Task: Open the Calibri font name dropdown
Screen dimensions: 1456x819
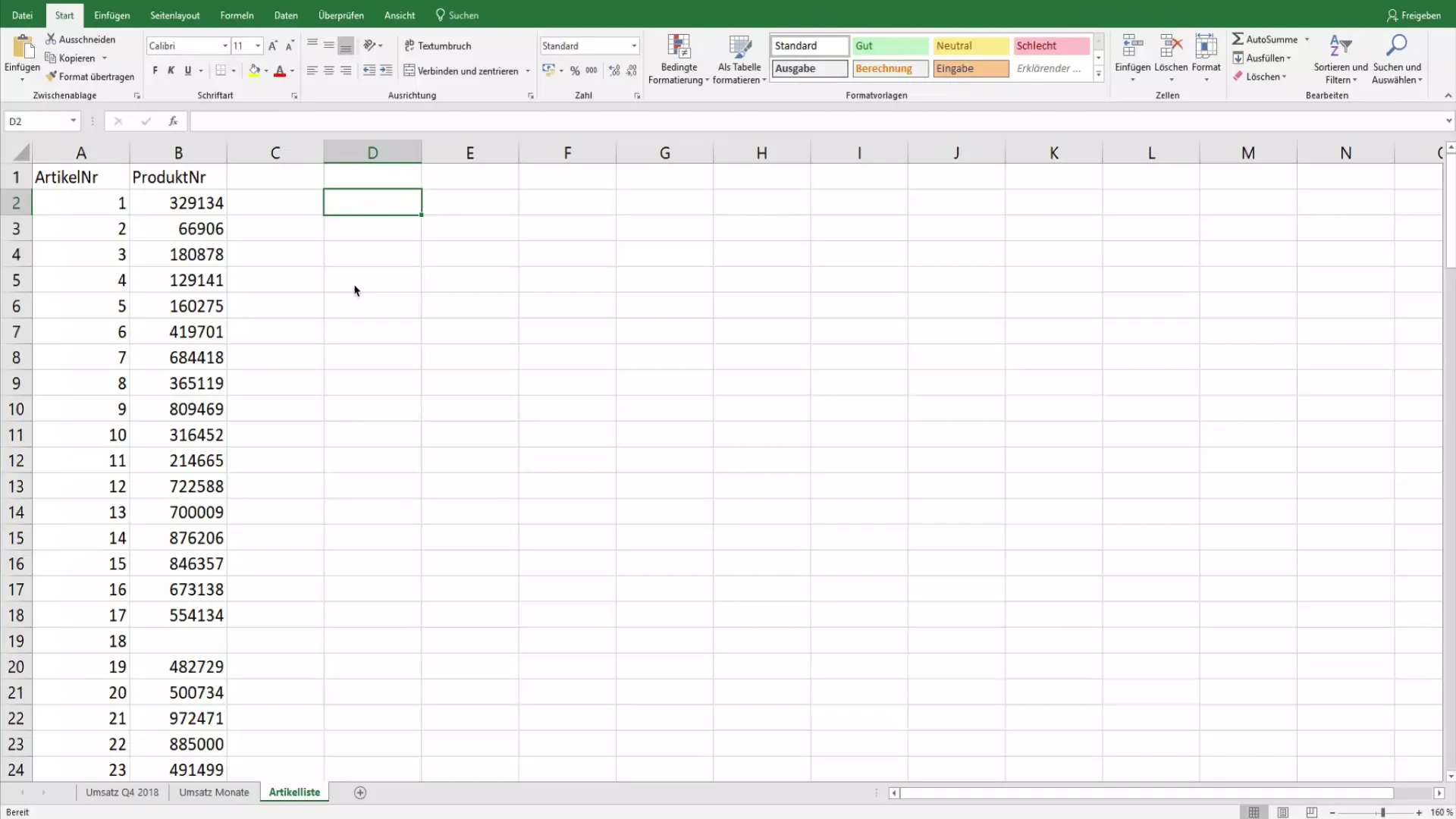Action: (x=225, y=45)
